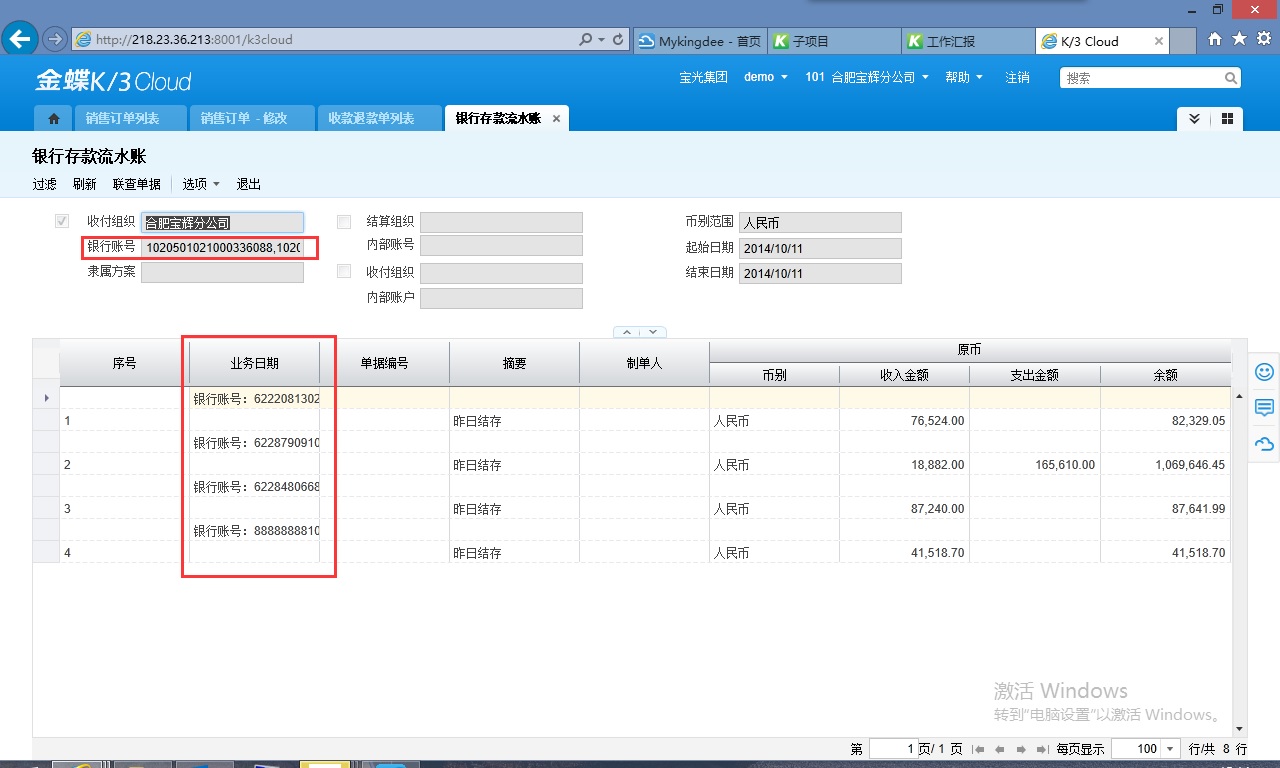Viewport: 1280px width, 768px height.
Task: Open the demo user dropdown
Action: pyautogui.click(x=766, y=77)
